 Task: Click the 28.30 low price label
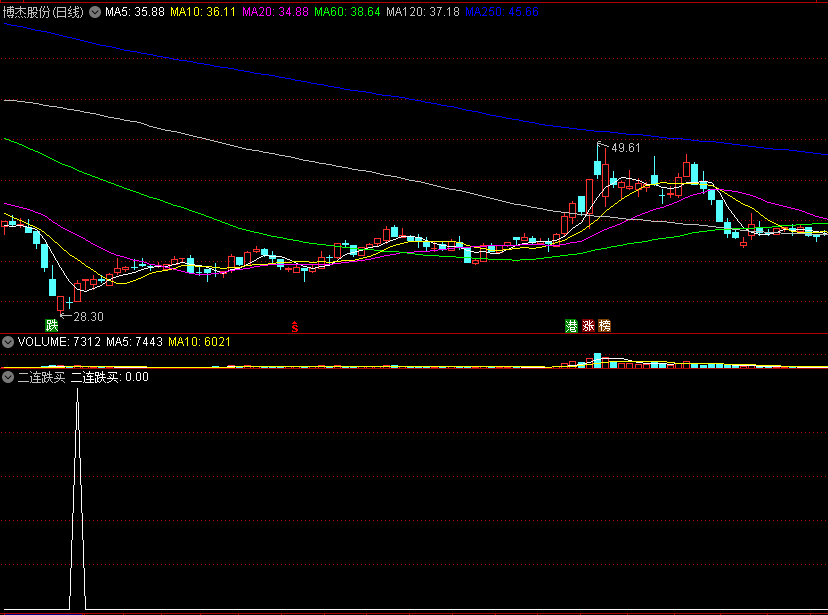[x=88, y=317]
